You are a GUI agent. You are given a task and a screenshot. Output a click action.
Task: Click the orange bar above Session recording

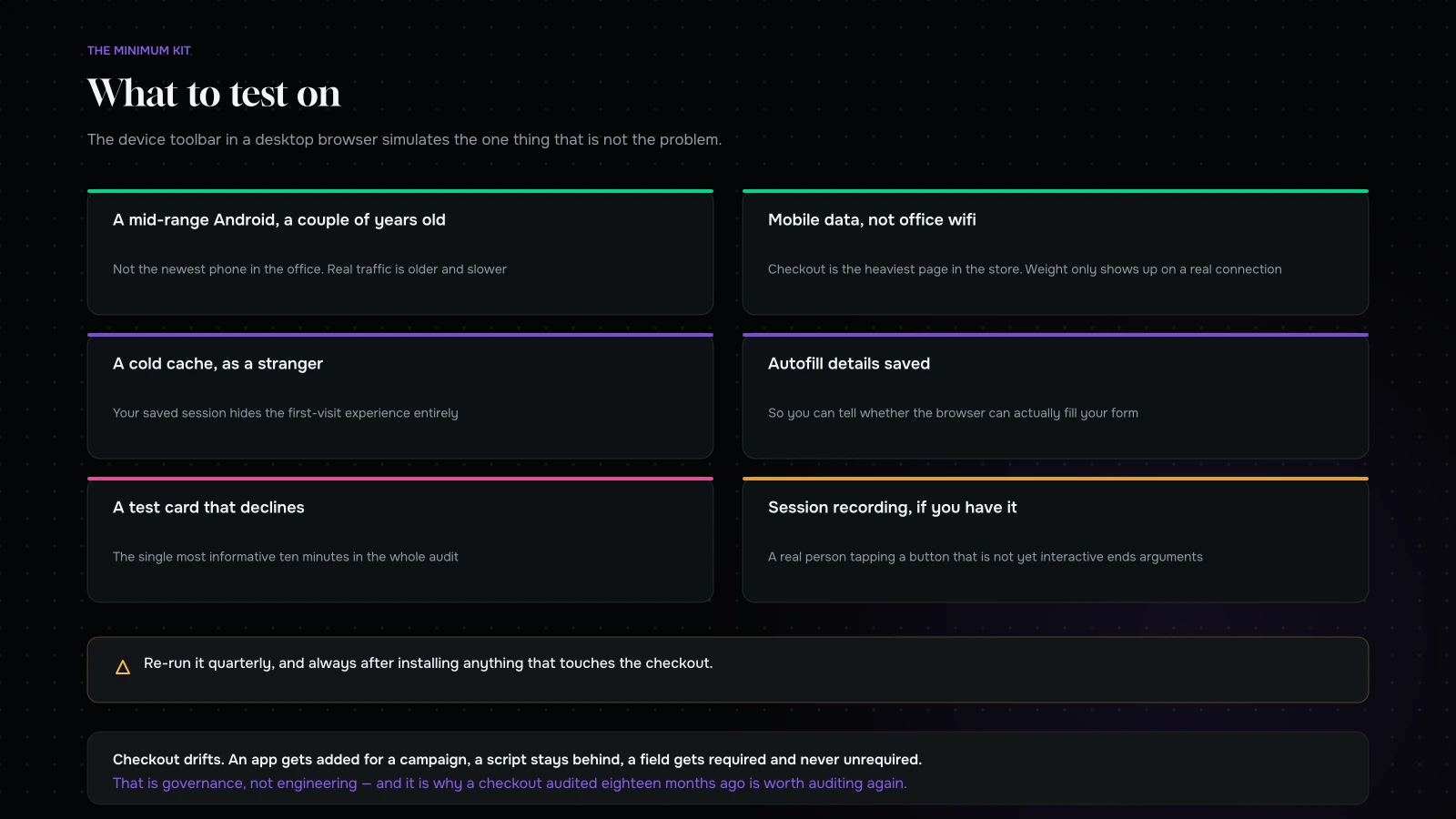point(1056,479)
